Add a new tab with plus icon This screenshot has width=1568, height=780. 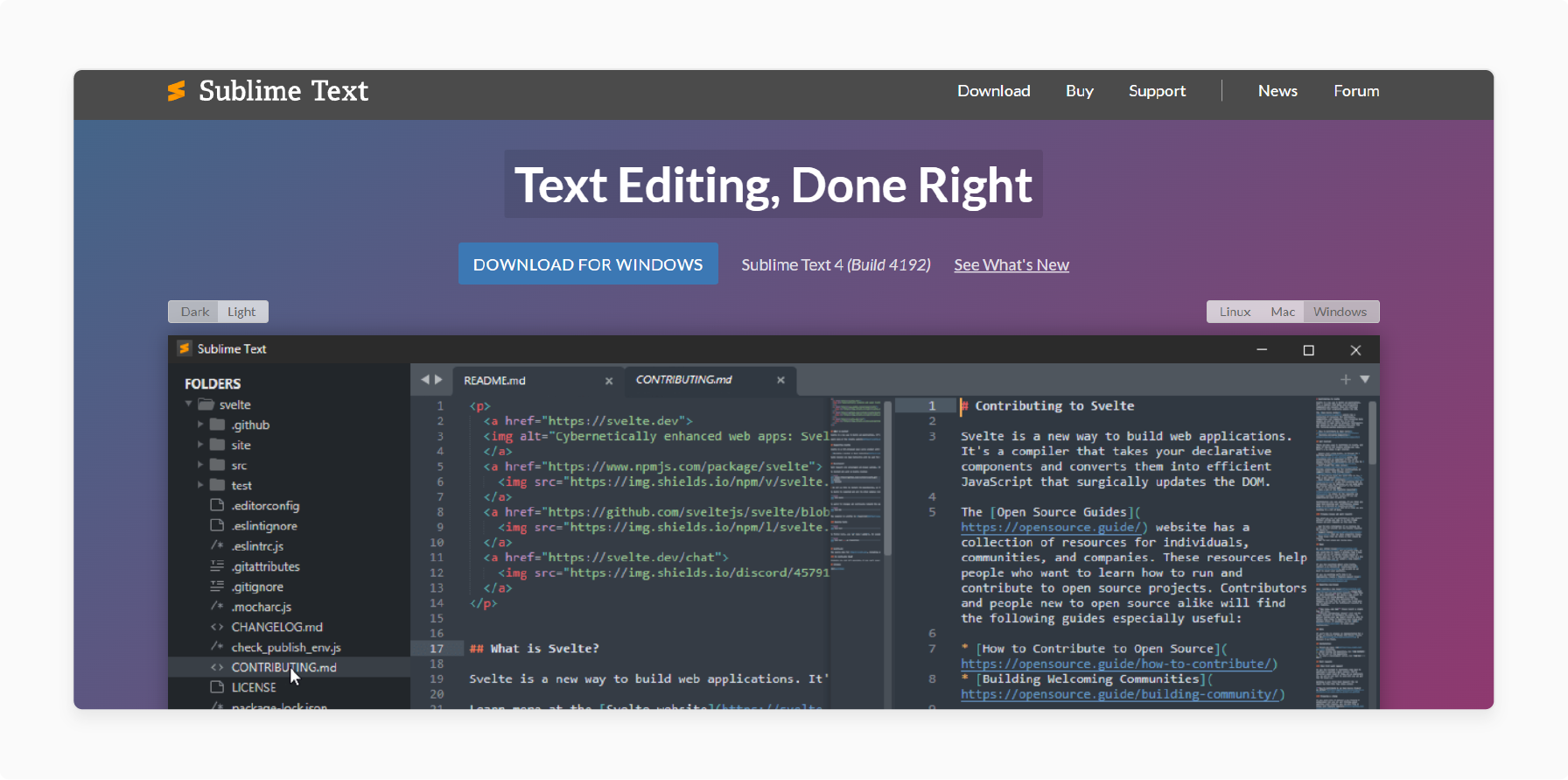point(1346,379)
